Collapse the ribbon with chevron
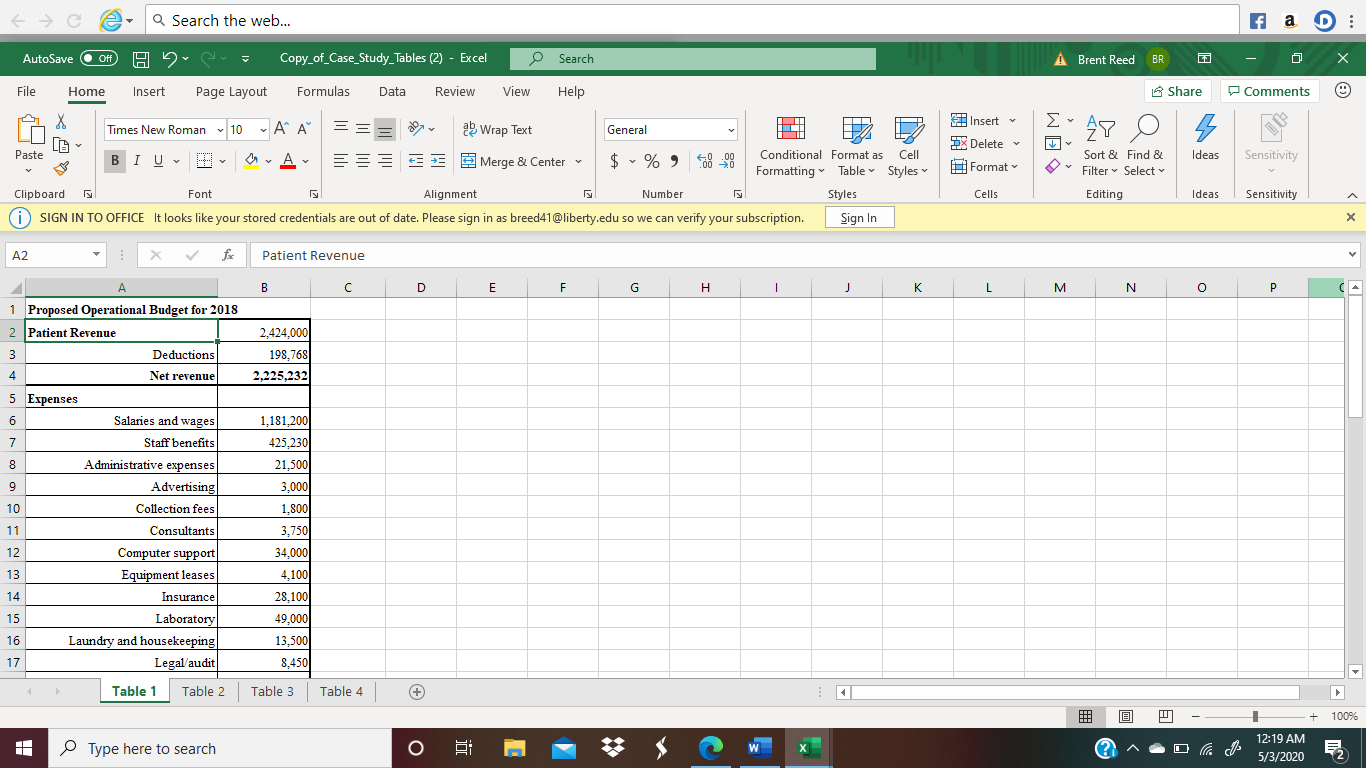The image size is (1366, 768). pos(1351,194)
